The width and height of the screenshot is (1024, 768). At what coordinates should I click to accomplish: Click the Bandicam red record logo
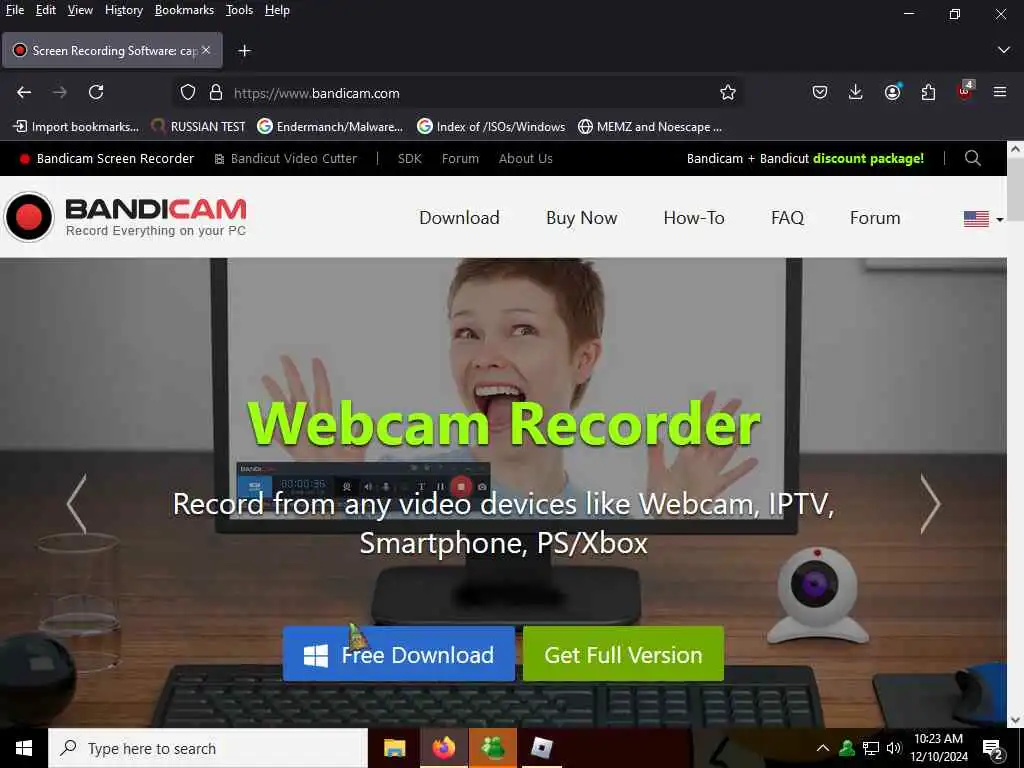29,217
